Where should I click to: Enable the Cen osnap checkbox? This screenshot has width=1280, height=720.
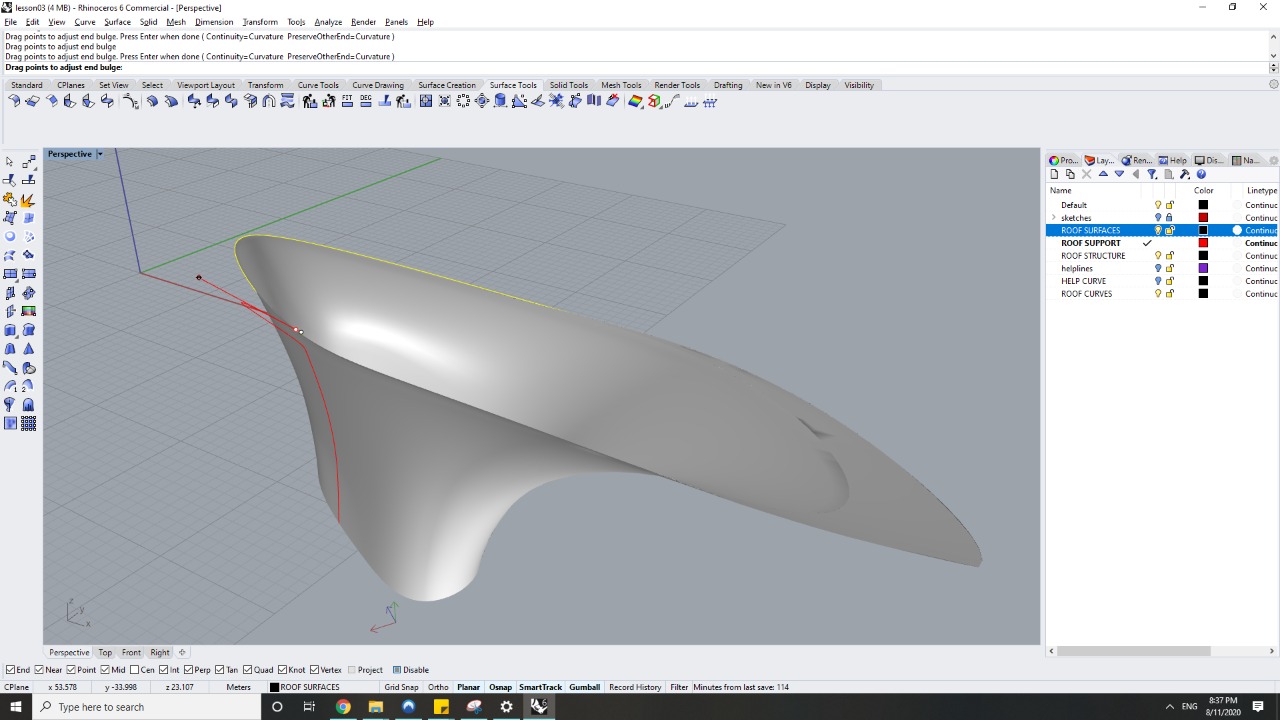pos(135,670)
